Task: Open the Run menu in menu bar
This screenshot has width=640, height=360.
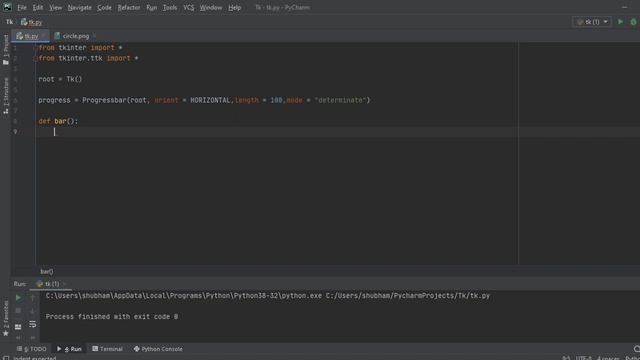Action: coord(151,7)
